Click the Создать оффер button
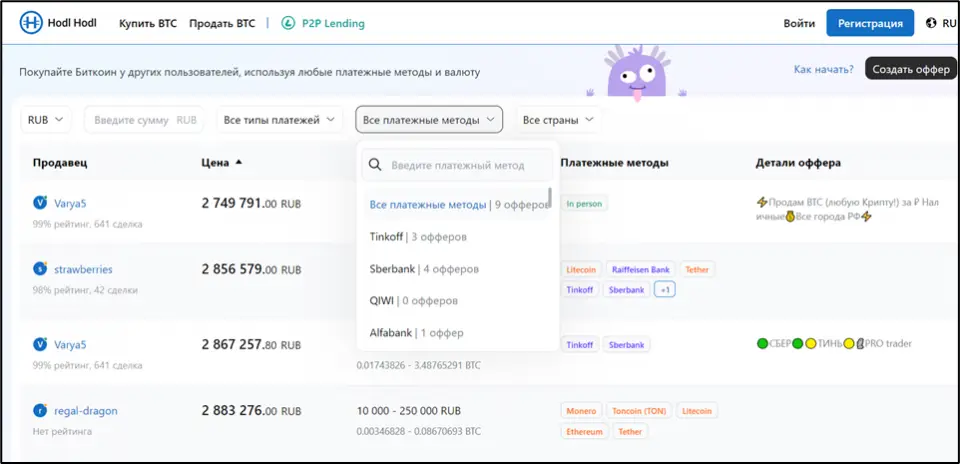Image resolution: width=960 pixels, height=464 pixels. (910, 69)
